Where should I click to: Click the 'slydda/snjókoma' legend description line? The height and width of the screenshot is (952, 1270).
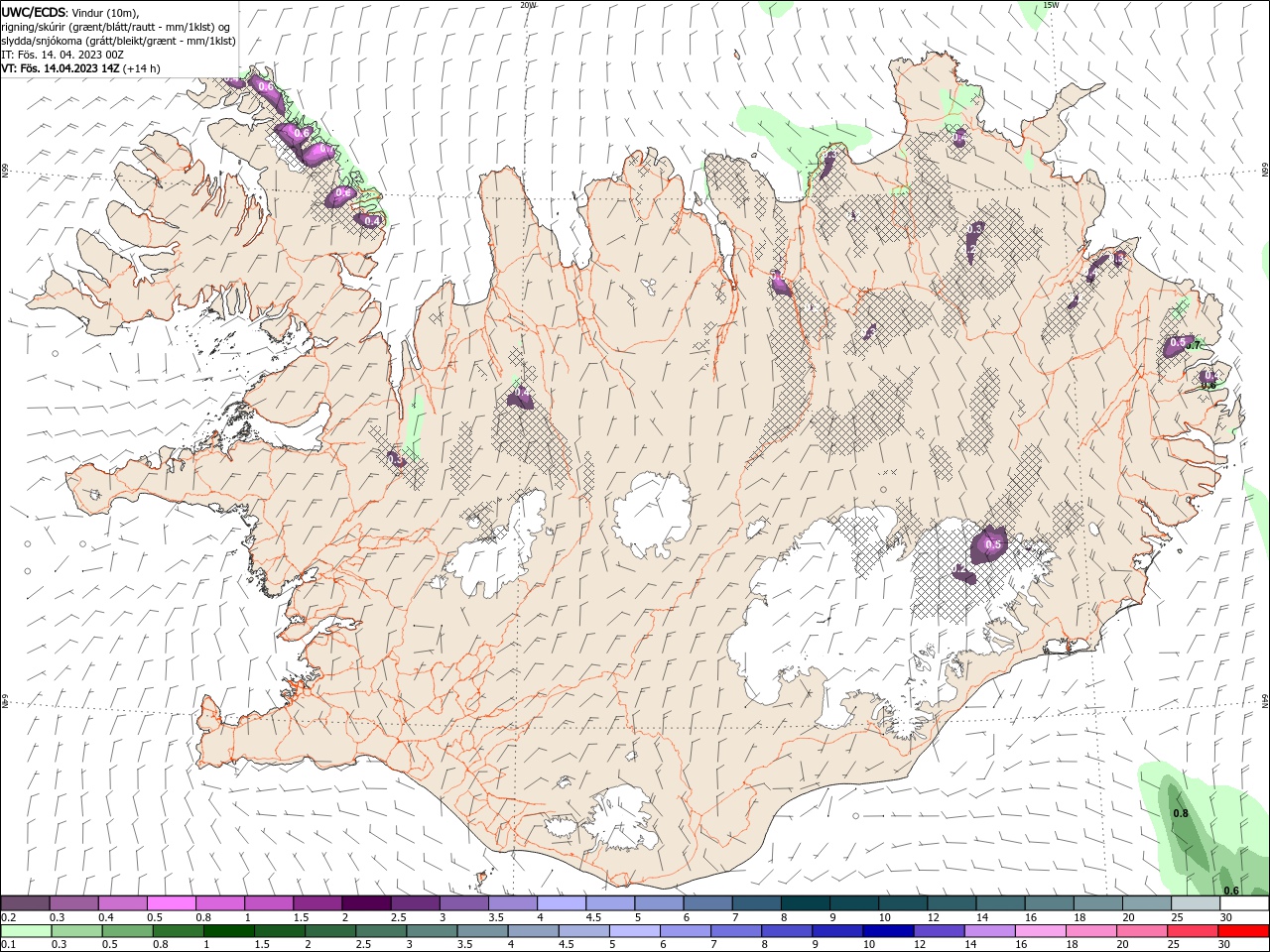coord(118,41)
